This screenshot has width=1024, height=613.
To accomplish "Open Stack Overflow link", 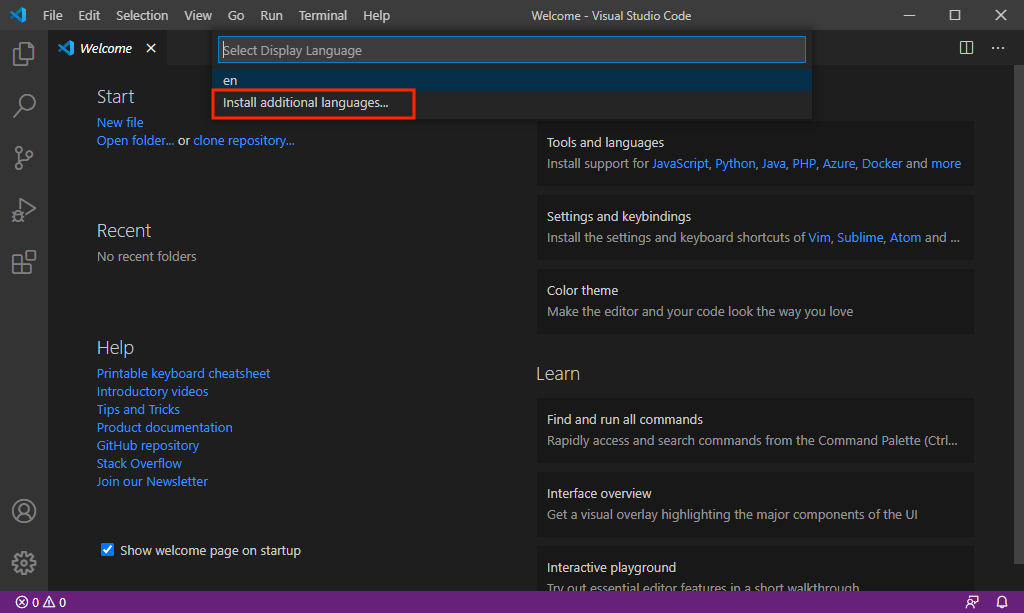I will pyautogui.click(x=139, y=464).
